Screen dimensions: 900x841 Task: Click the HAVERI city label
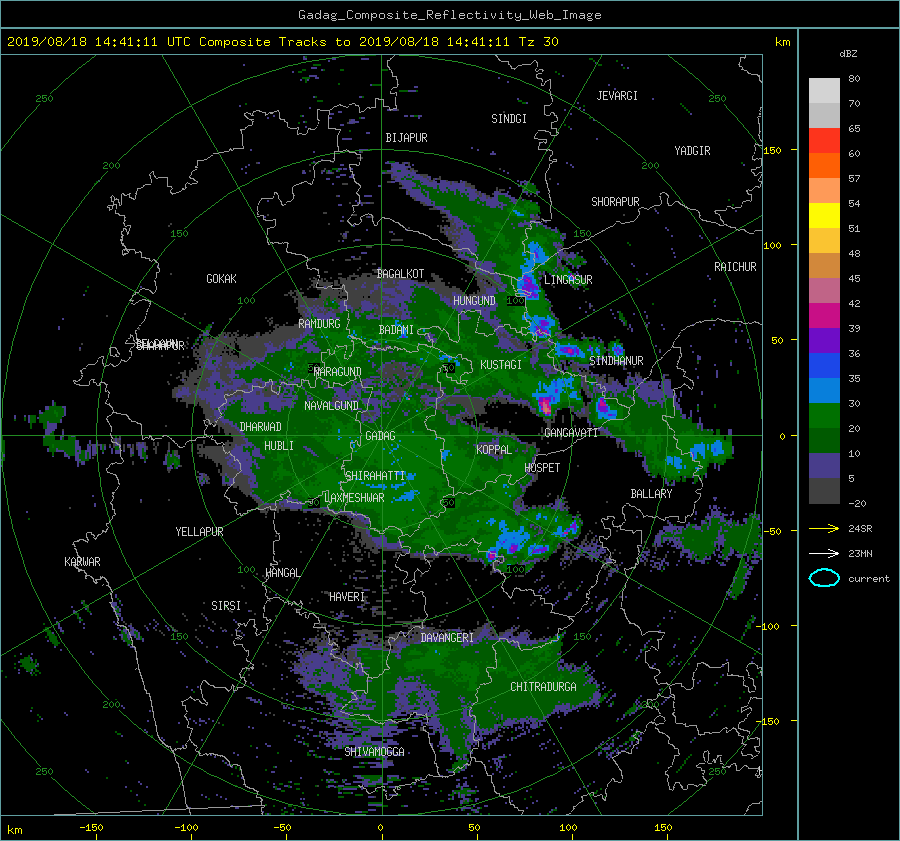347,597
